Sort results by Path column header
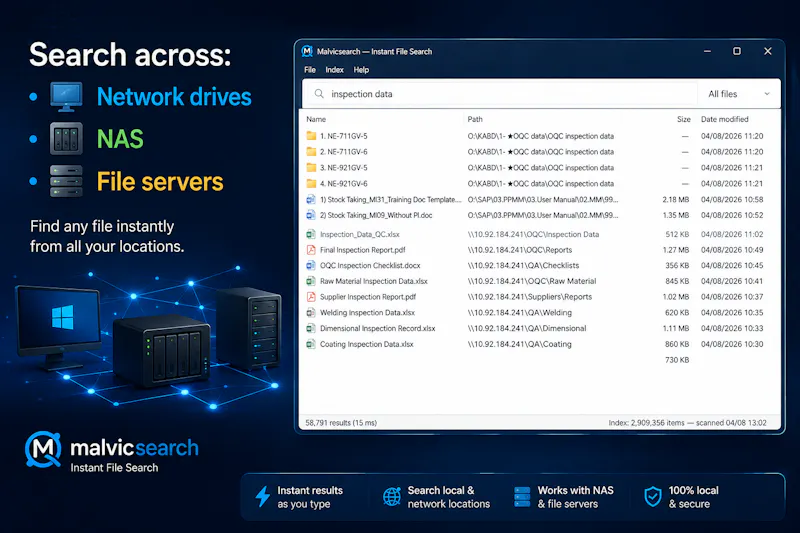The image size is (800, 533). click(475, 119)
